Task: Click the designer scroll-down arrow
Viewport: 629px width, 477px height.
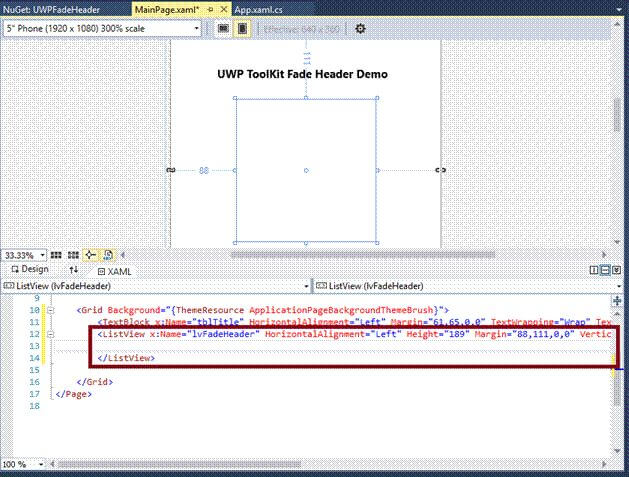Action: [617, 242]
